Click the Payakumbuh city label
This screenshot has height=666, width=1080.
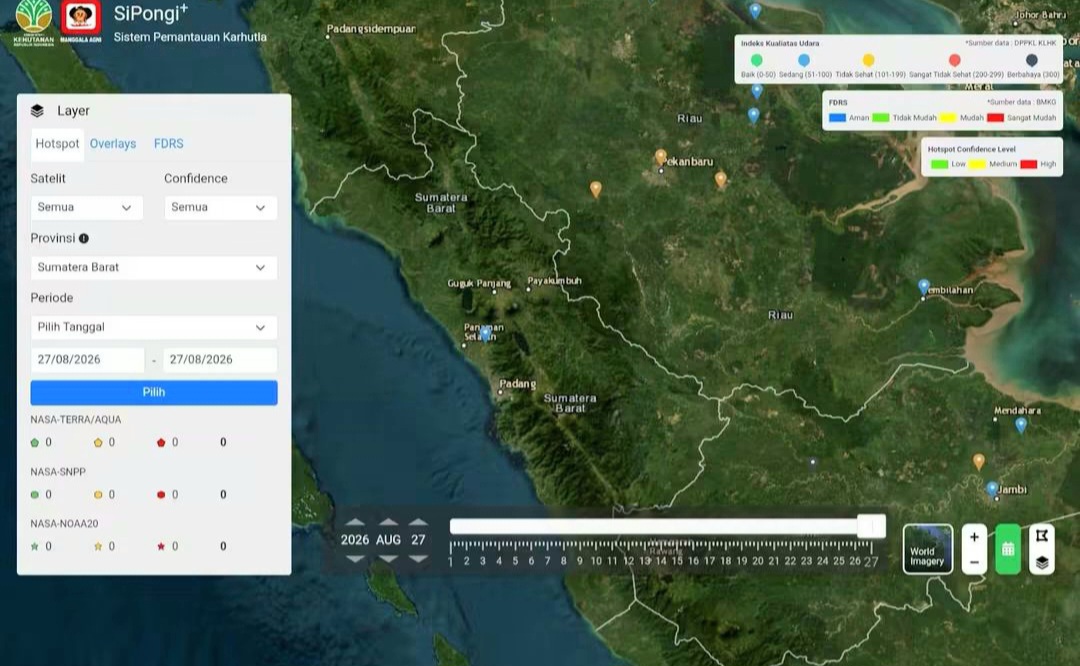(554, 281)
